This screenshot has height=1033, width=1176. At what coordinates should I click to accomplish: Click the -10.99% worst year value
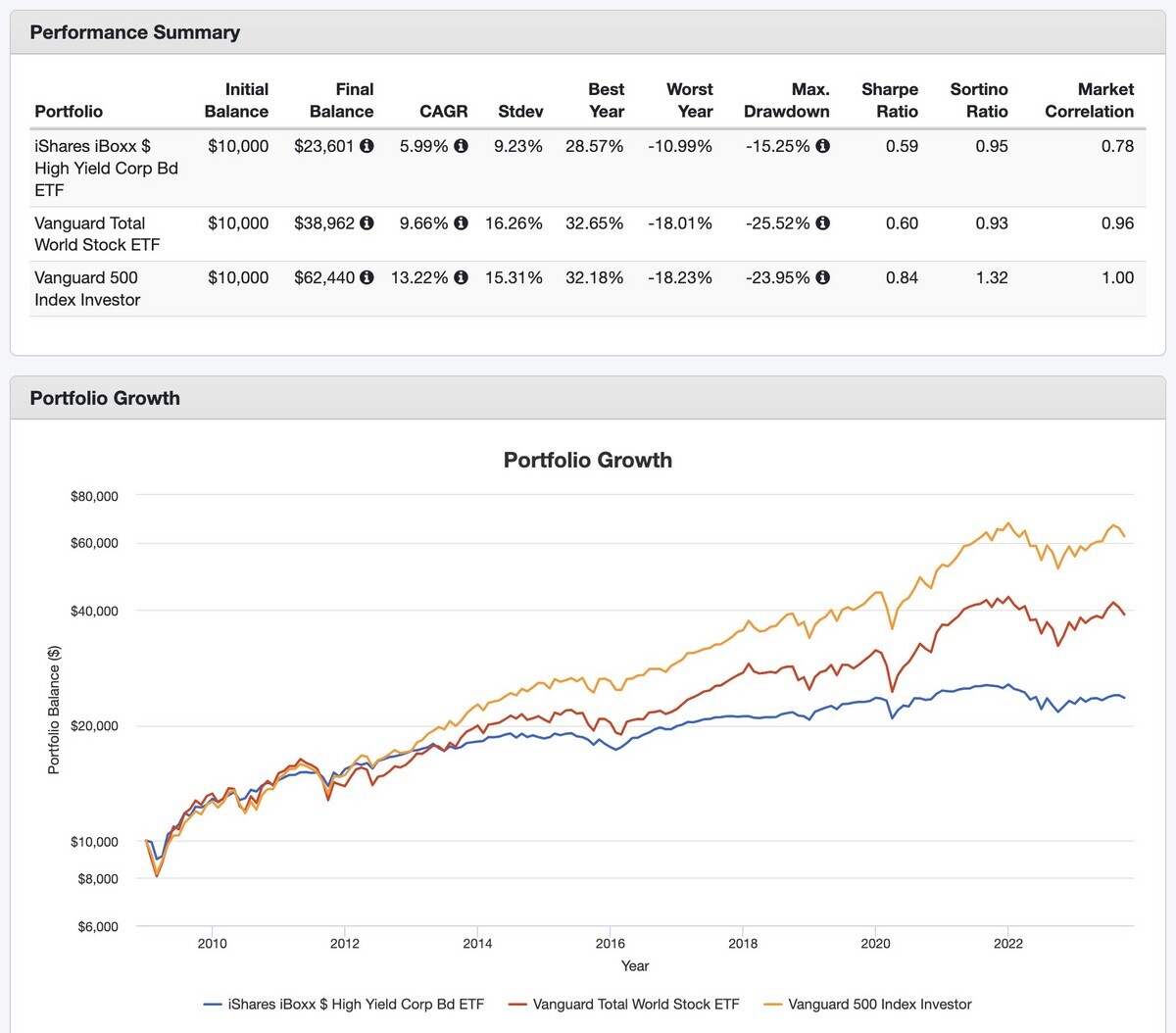(x=680, y=146)
